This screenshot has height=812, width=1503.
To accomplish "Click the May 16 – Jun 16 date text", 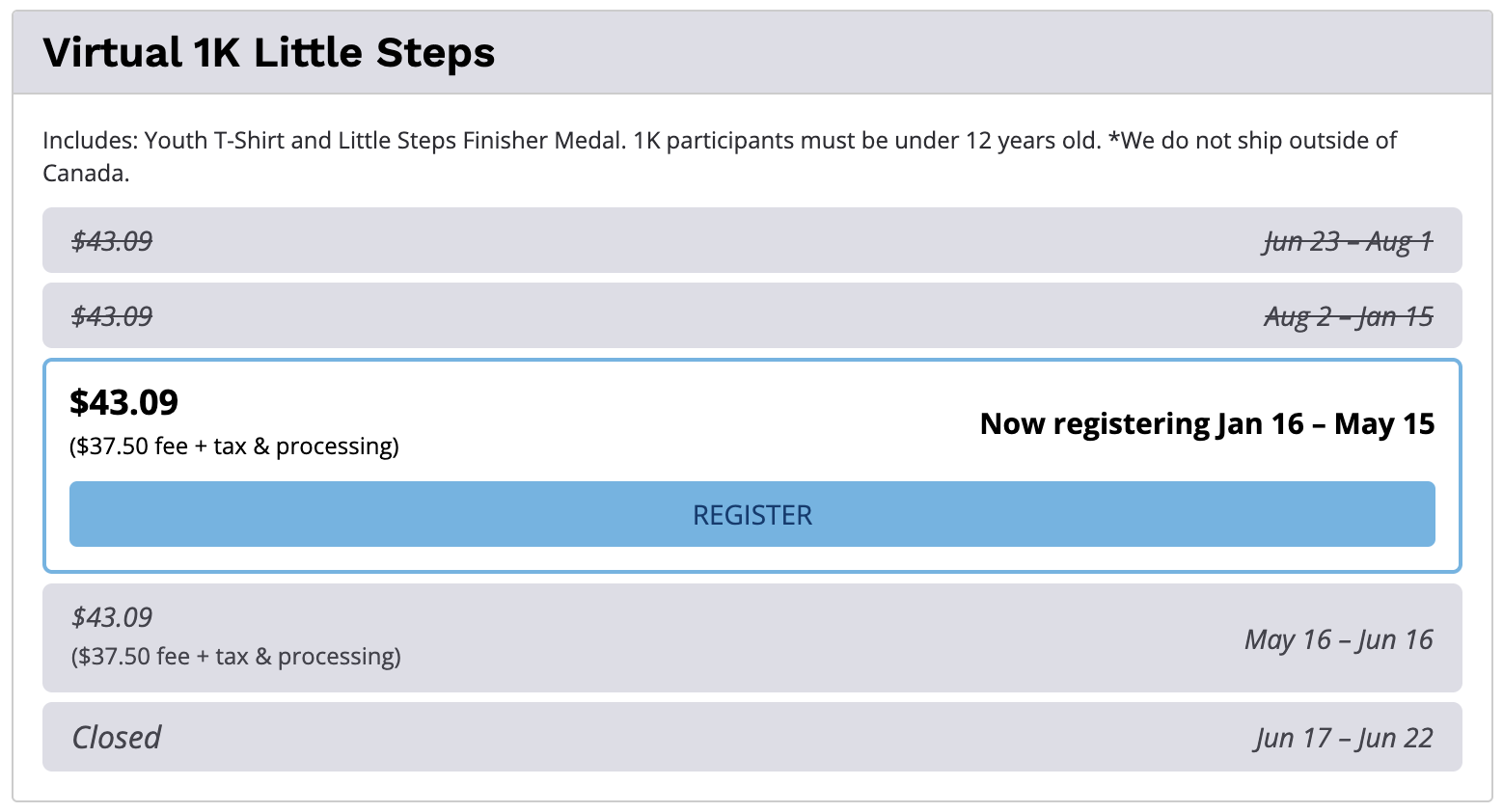I will pyautogui.click(x=1339, y=639).
